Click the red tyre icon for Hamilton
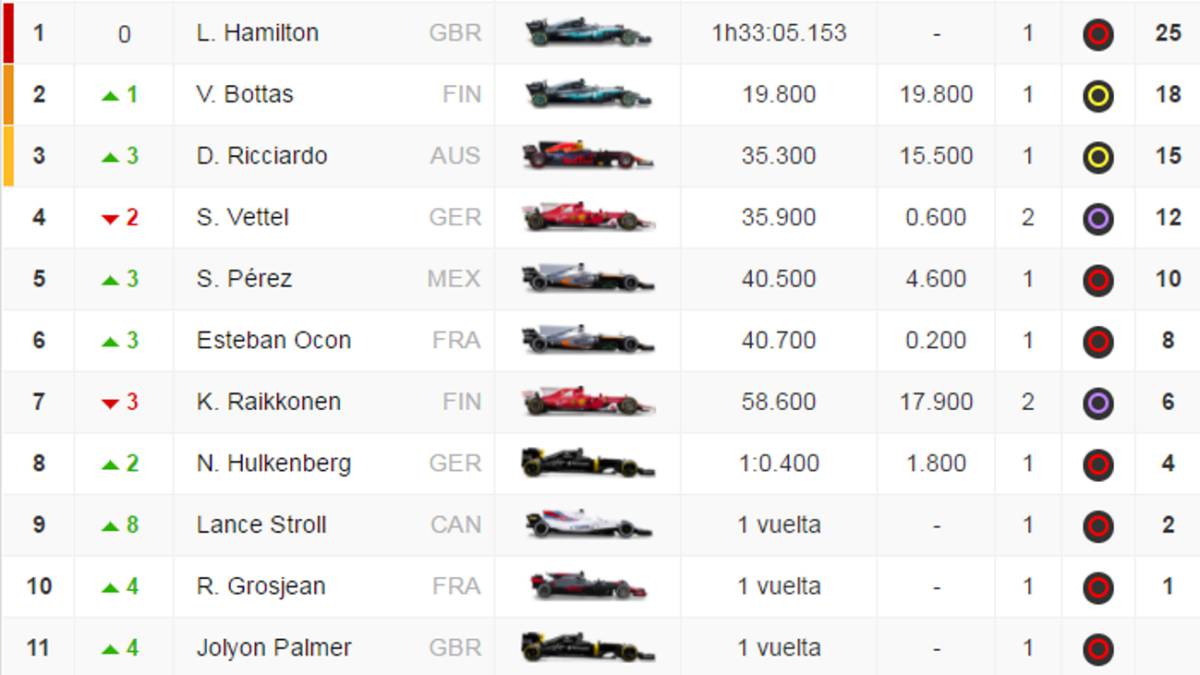Screen dimensions: 1200x675 [1098, 35]
